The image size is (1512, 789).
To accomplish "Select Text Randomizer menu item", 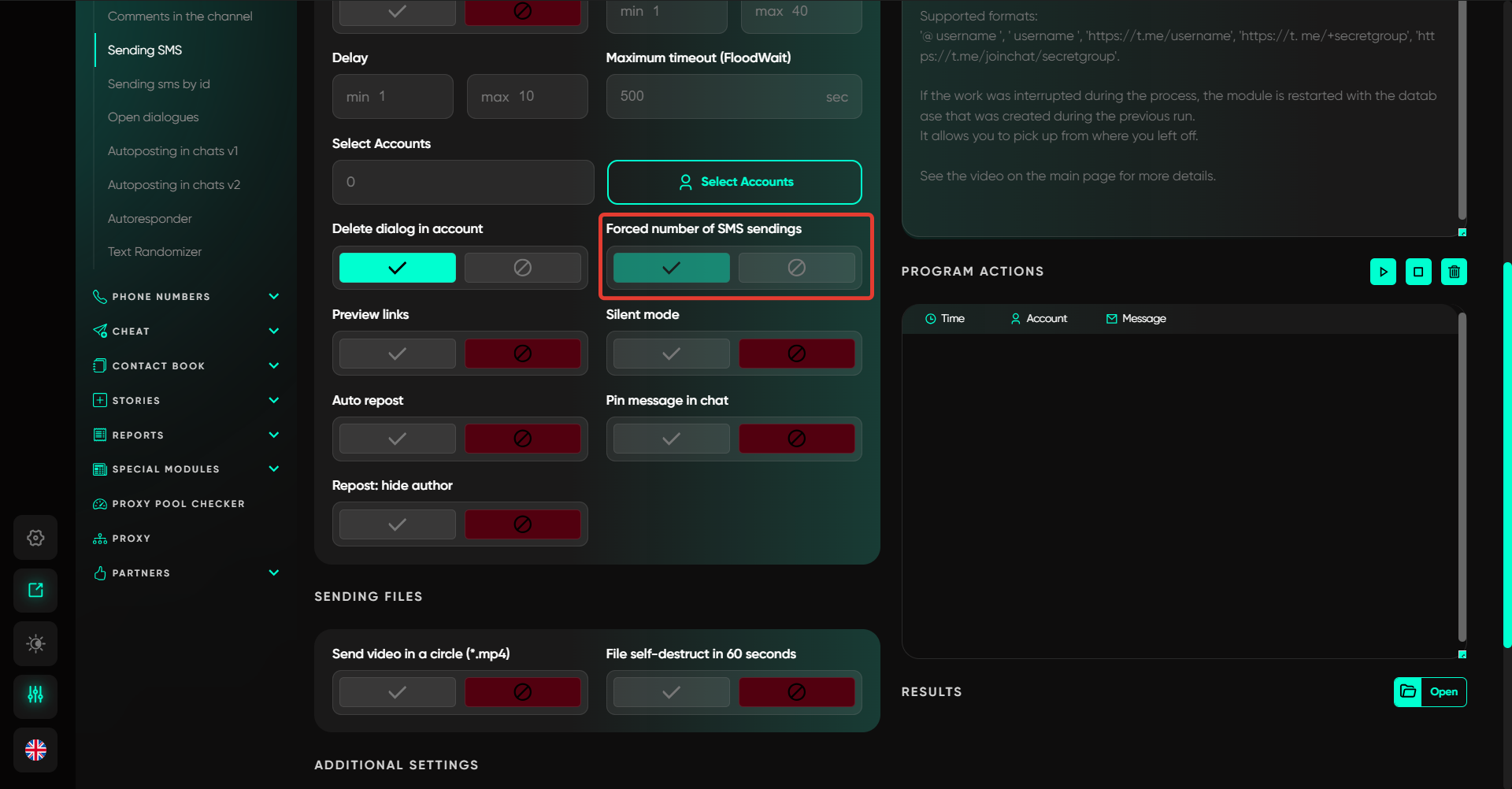I will pos(154,252).
